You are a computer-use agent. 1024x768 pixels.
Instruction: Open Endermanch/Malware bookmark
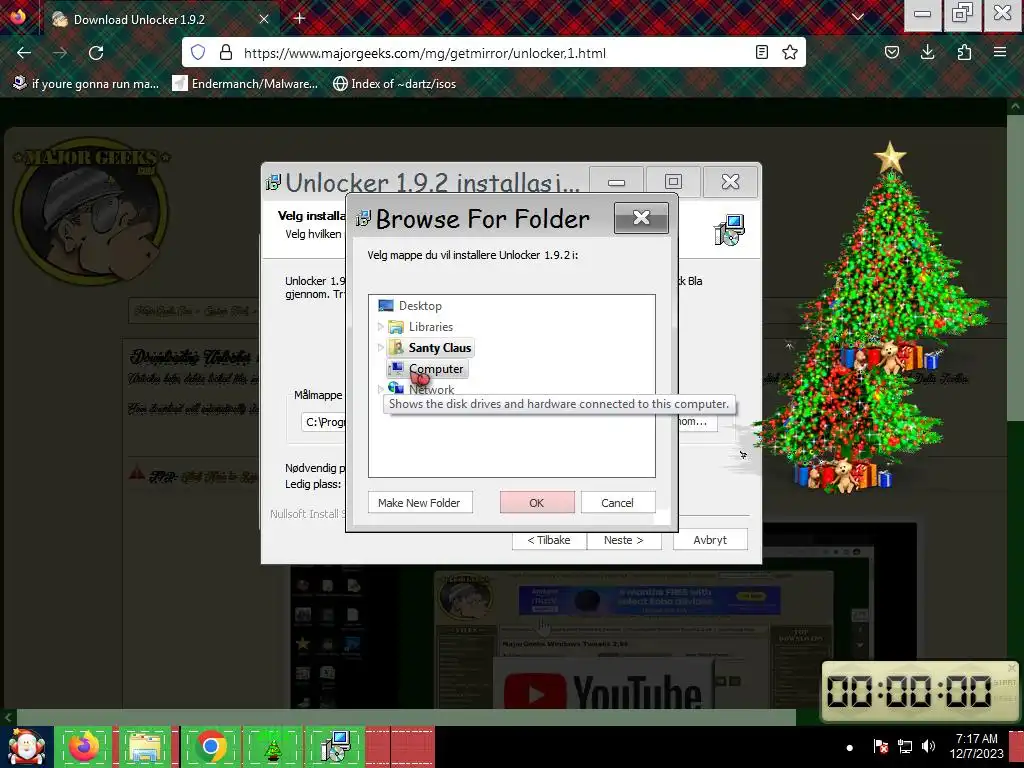[x=245, y=84]
